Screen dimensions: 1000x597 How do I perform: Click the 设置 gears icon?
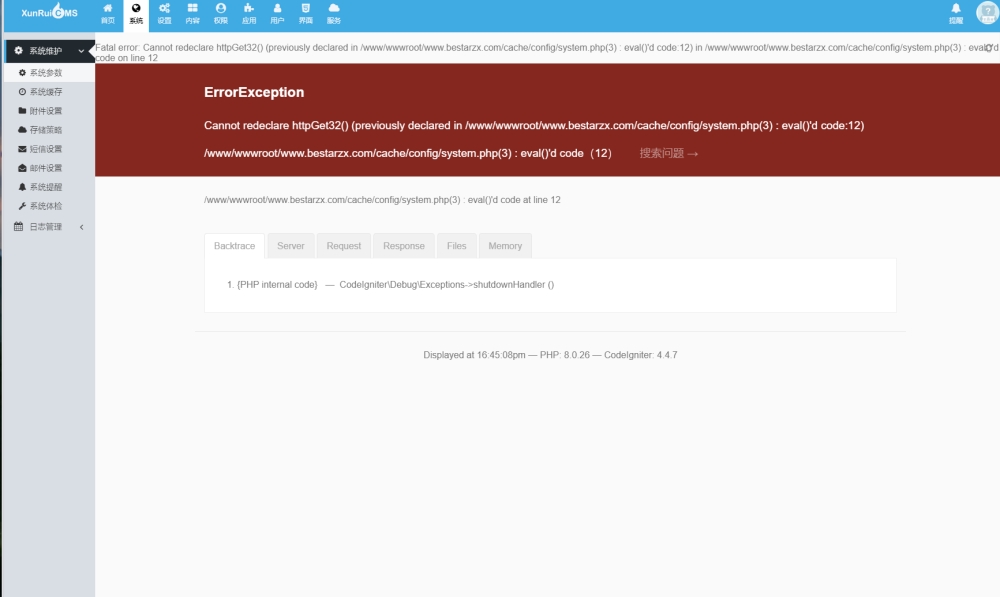pyautogui.click(x=164, y=12)
